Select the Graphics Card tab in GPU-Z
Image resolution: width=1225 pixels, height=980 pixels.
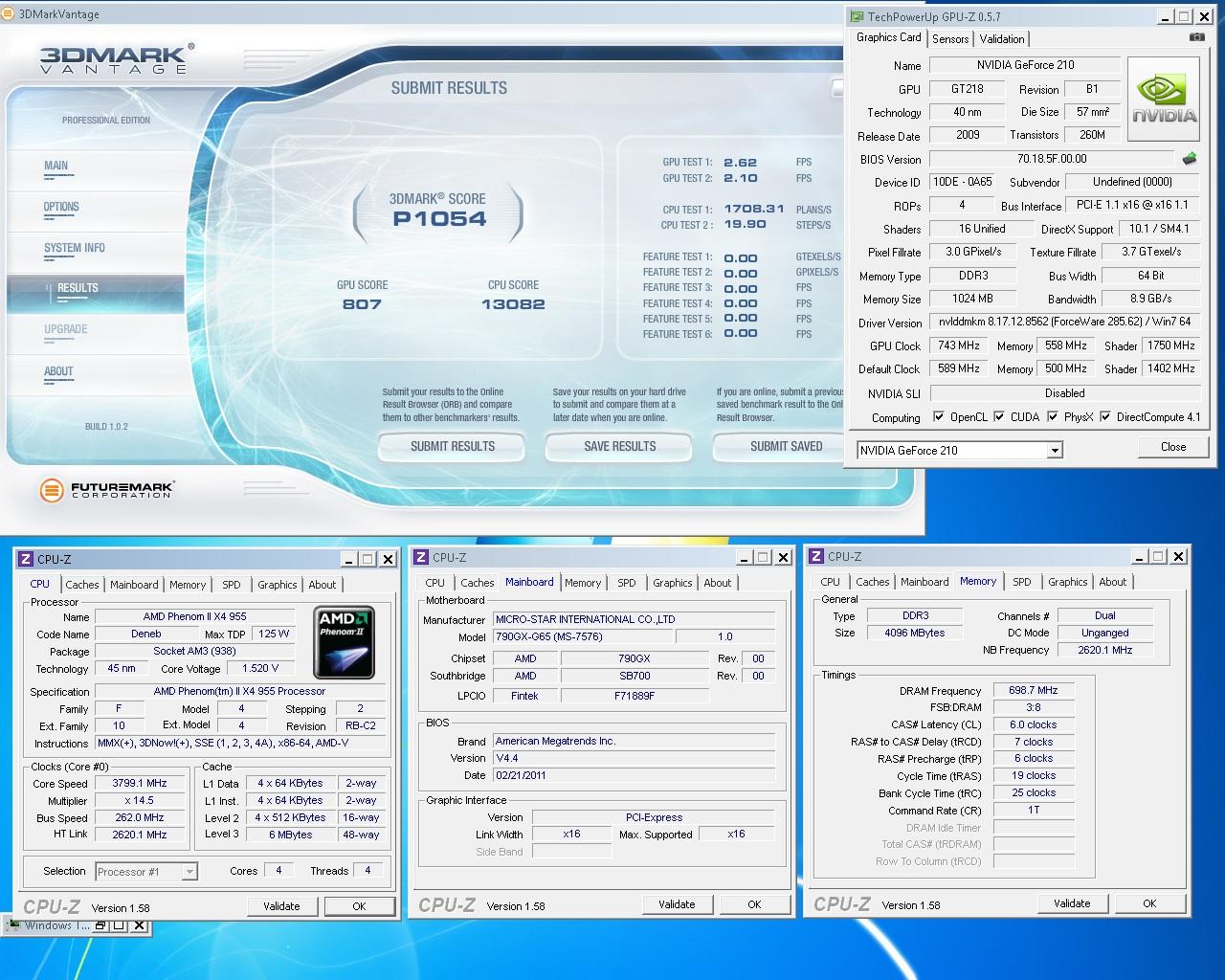[x=889, y=37]
